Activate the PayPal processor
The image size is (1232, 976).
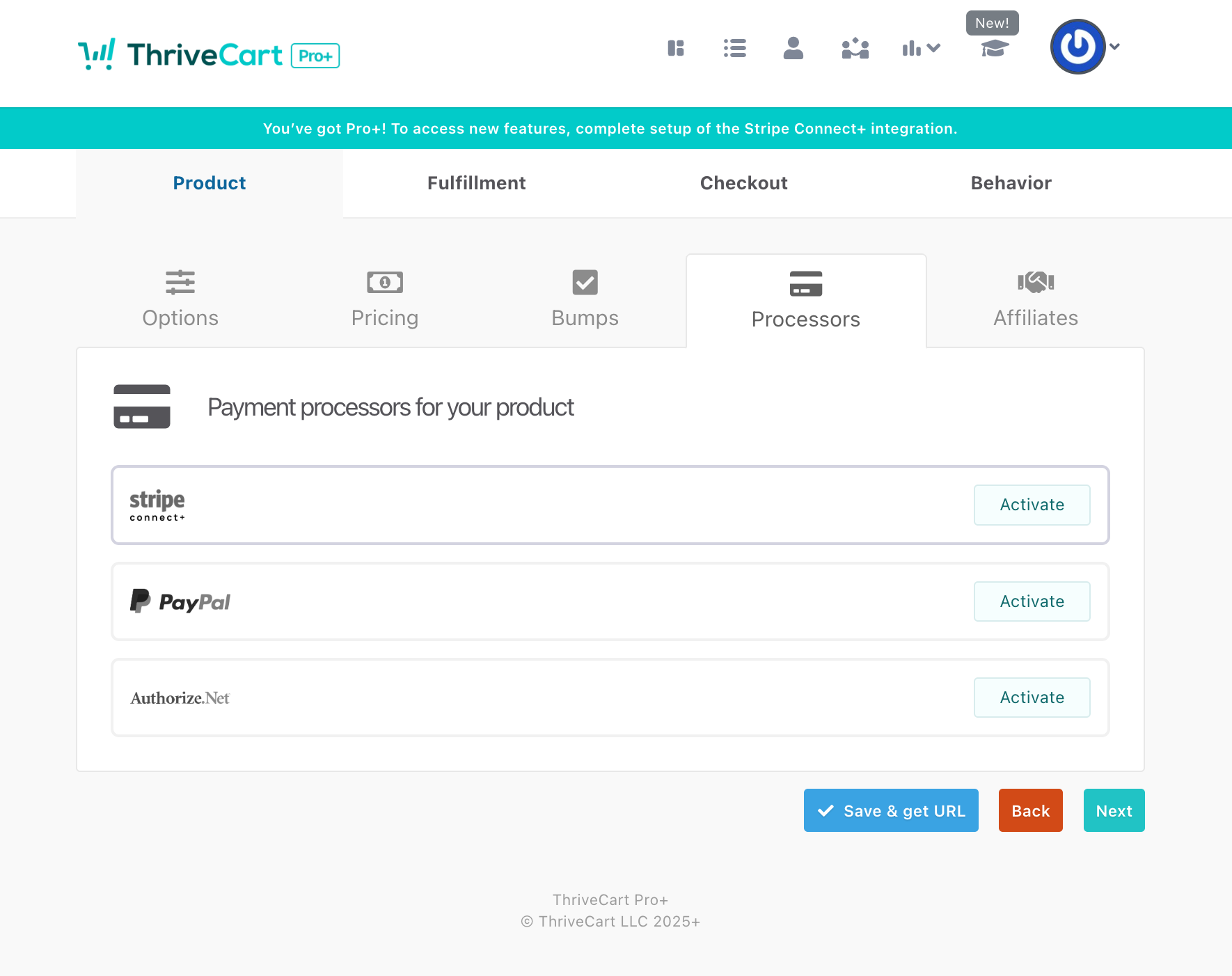(x=1032, y=601)
